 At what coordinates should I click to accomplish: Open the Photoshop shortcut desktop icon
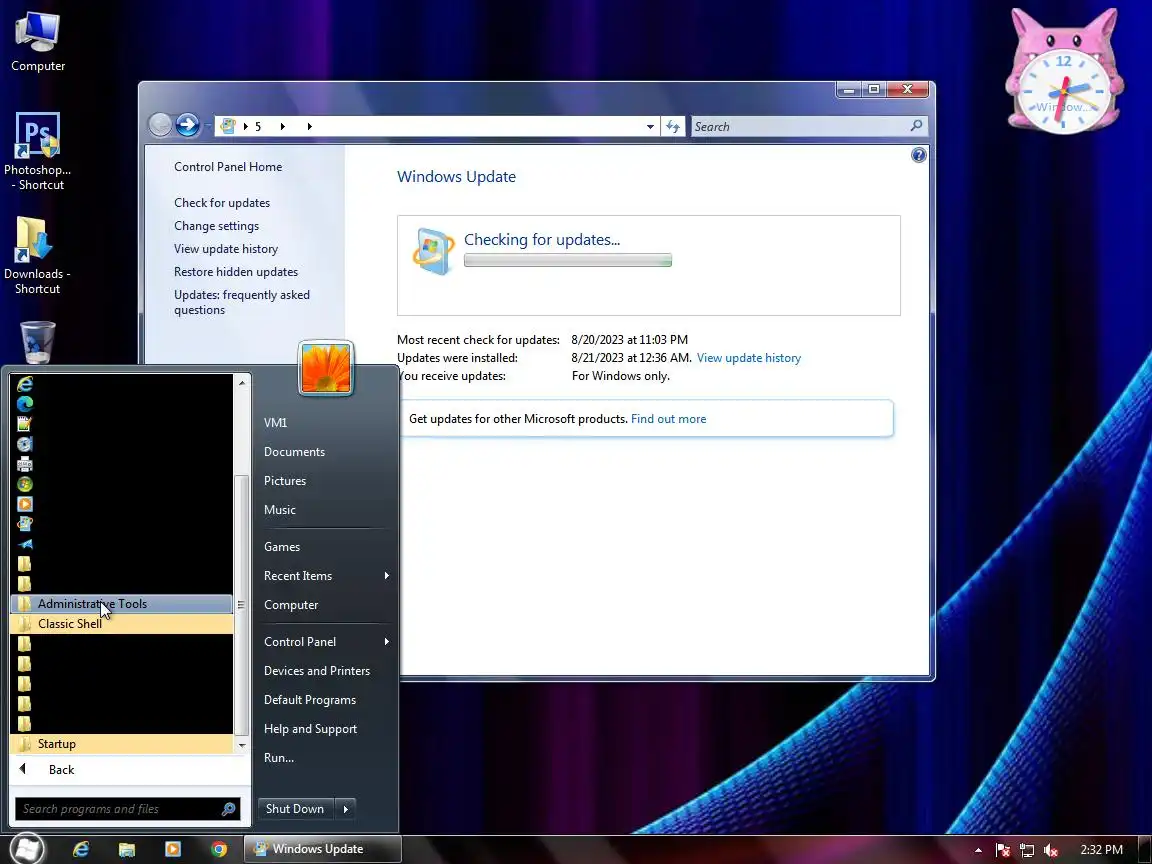[37, 151]
